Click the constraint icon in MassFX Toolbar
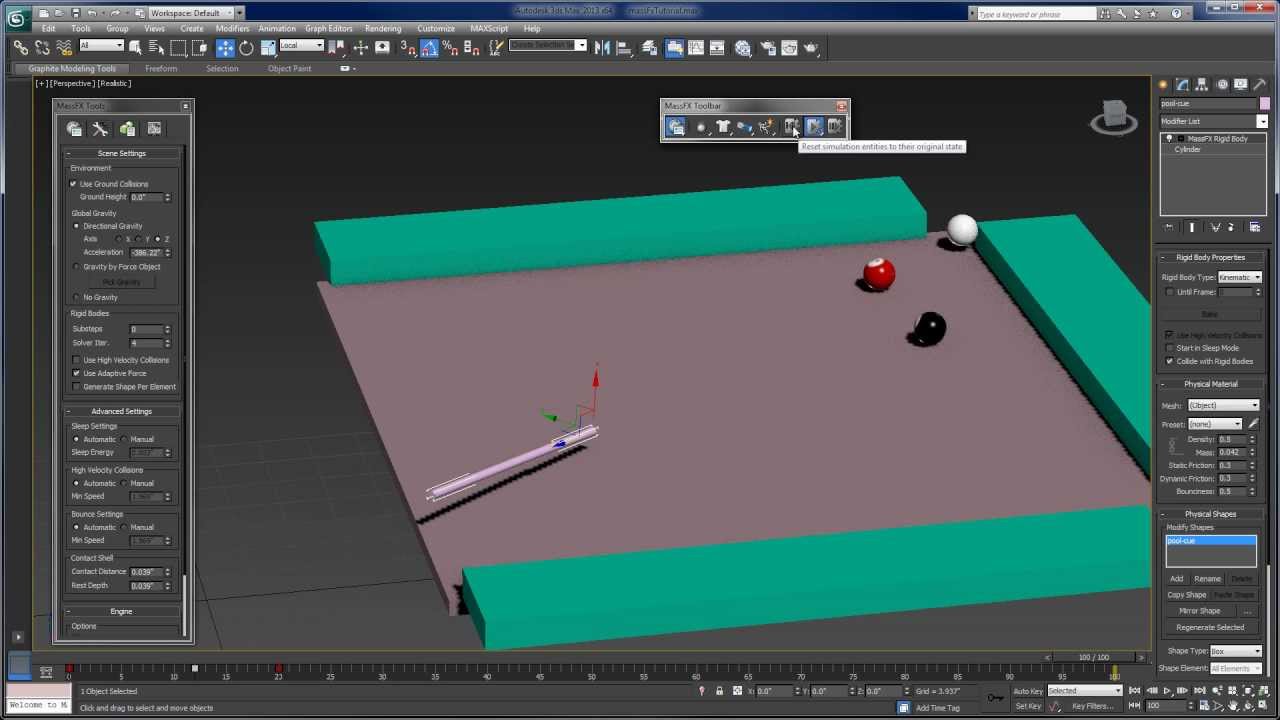 [745, 127]
